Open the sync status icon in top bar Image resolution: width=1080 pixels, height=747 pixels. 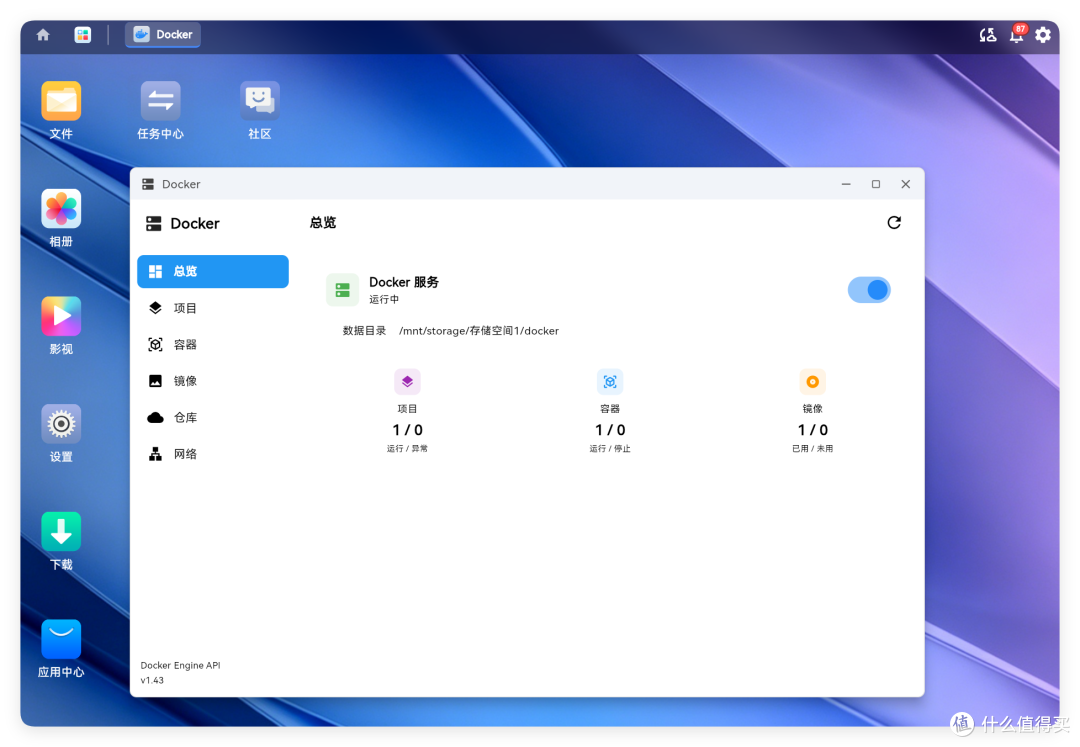pos(988,34)
